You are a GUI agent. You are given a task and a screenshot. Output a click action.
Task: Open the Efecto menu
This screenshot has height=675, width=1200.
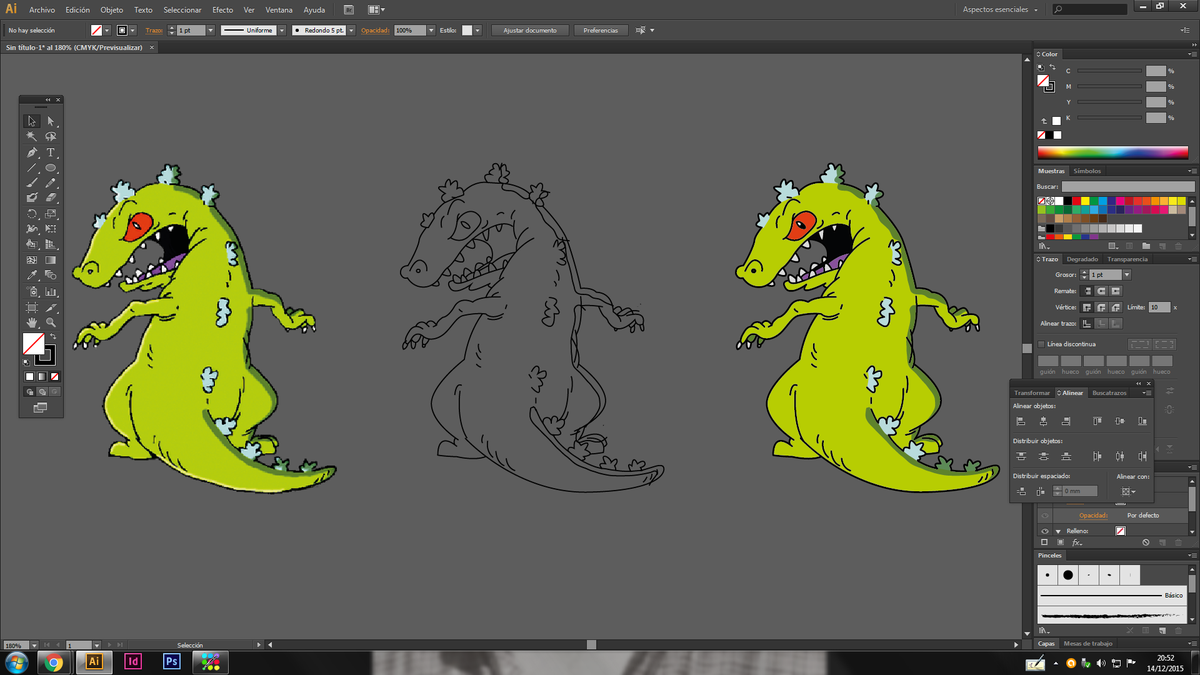(x=222, y=10)
